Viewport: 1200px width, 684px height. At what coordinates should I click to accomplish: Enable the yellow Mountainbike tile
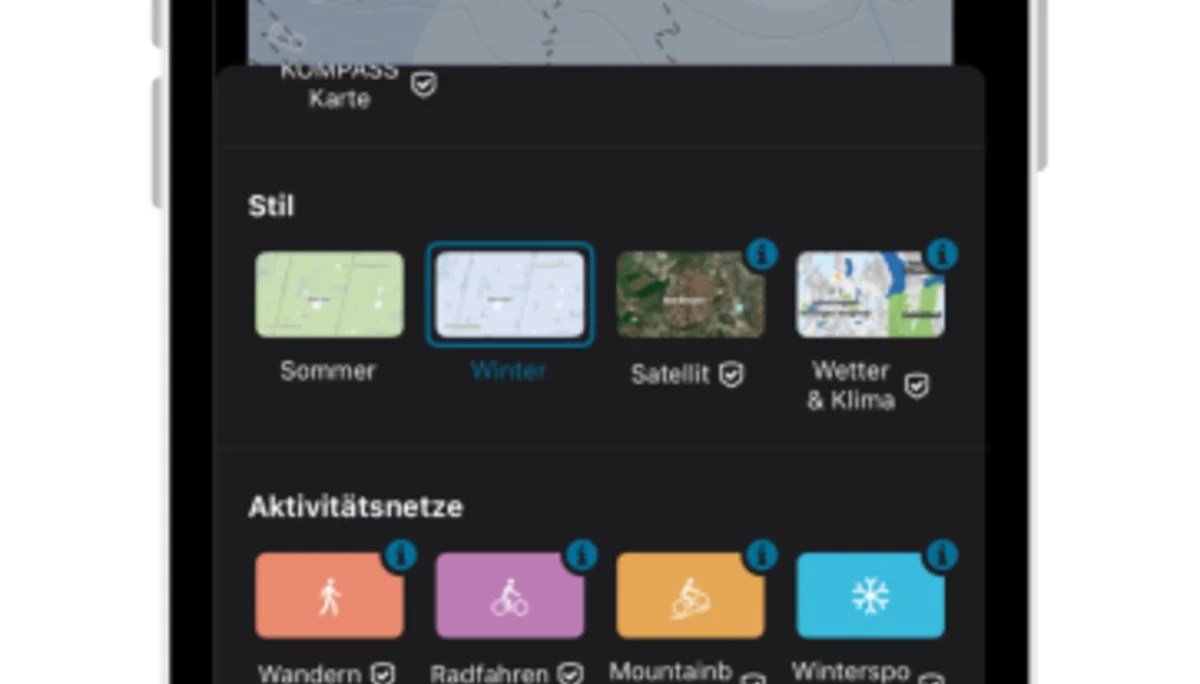[x=690, y=596]
